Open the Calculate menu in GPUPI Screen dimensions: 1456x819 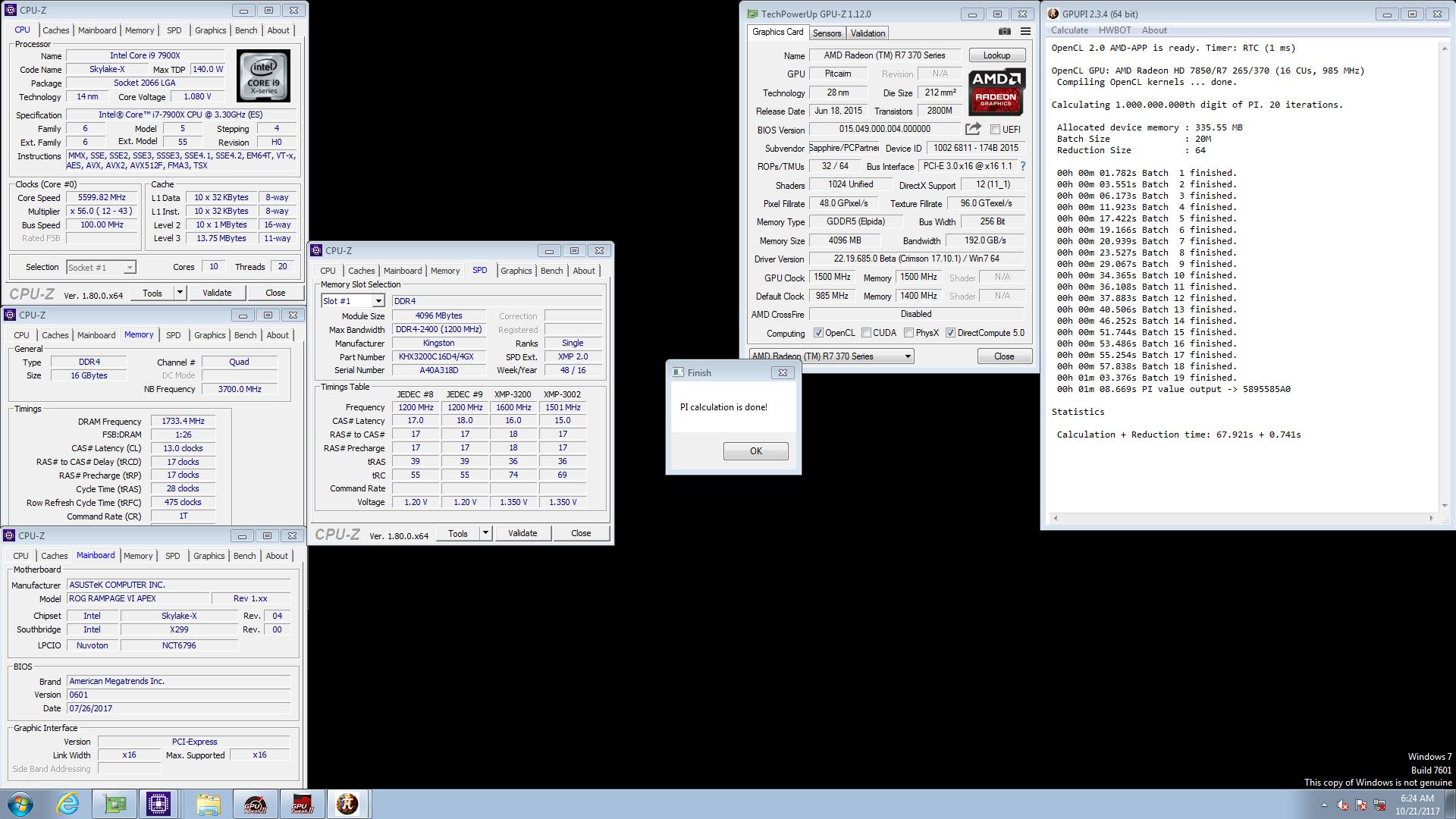pos(1069,30)
